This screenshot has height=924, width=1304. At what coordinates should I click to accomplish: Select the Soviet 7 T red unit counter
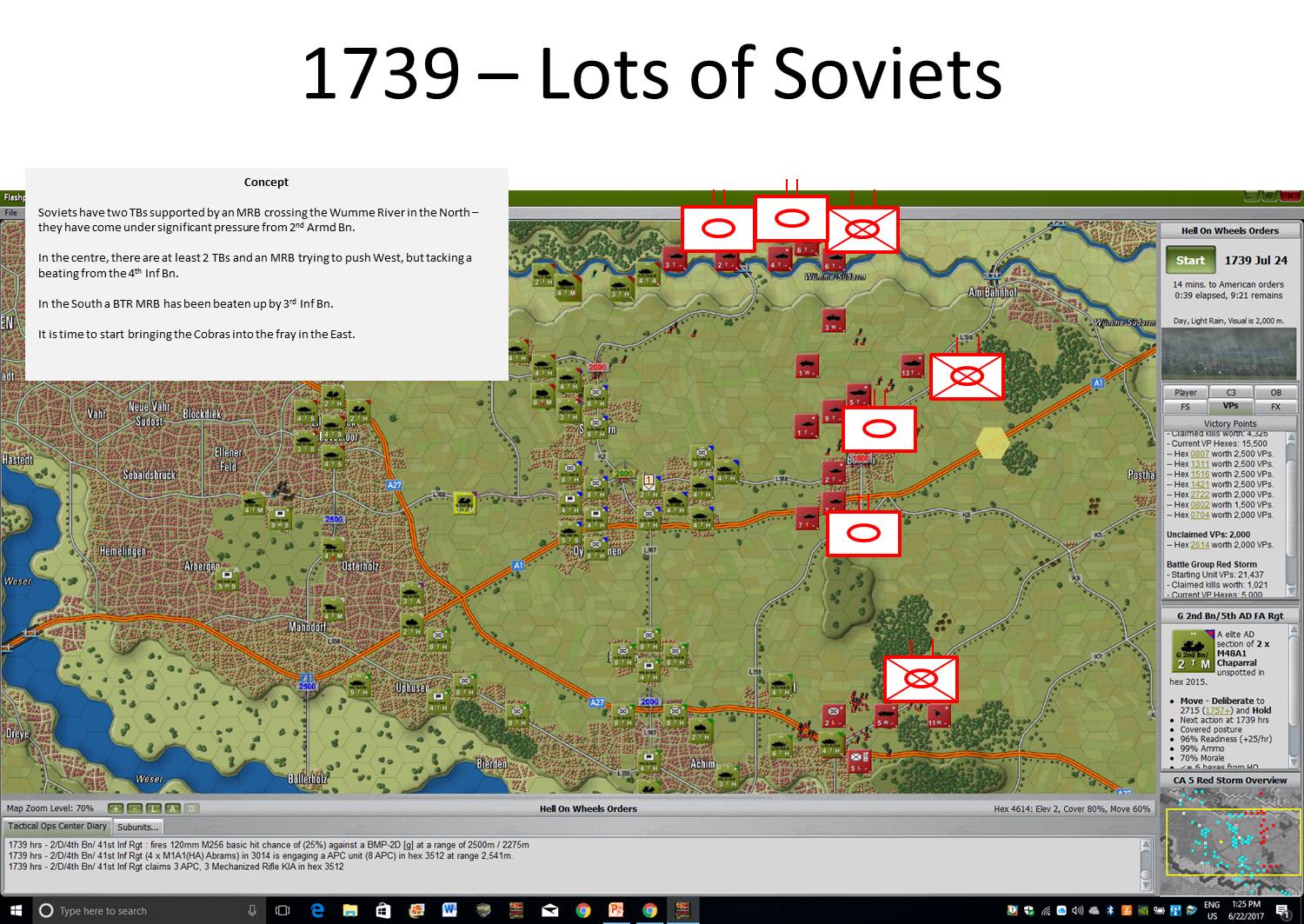point(807,517)
